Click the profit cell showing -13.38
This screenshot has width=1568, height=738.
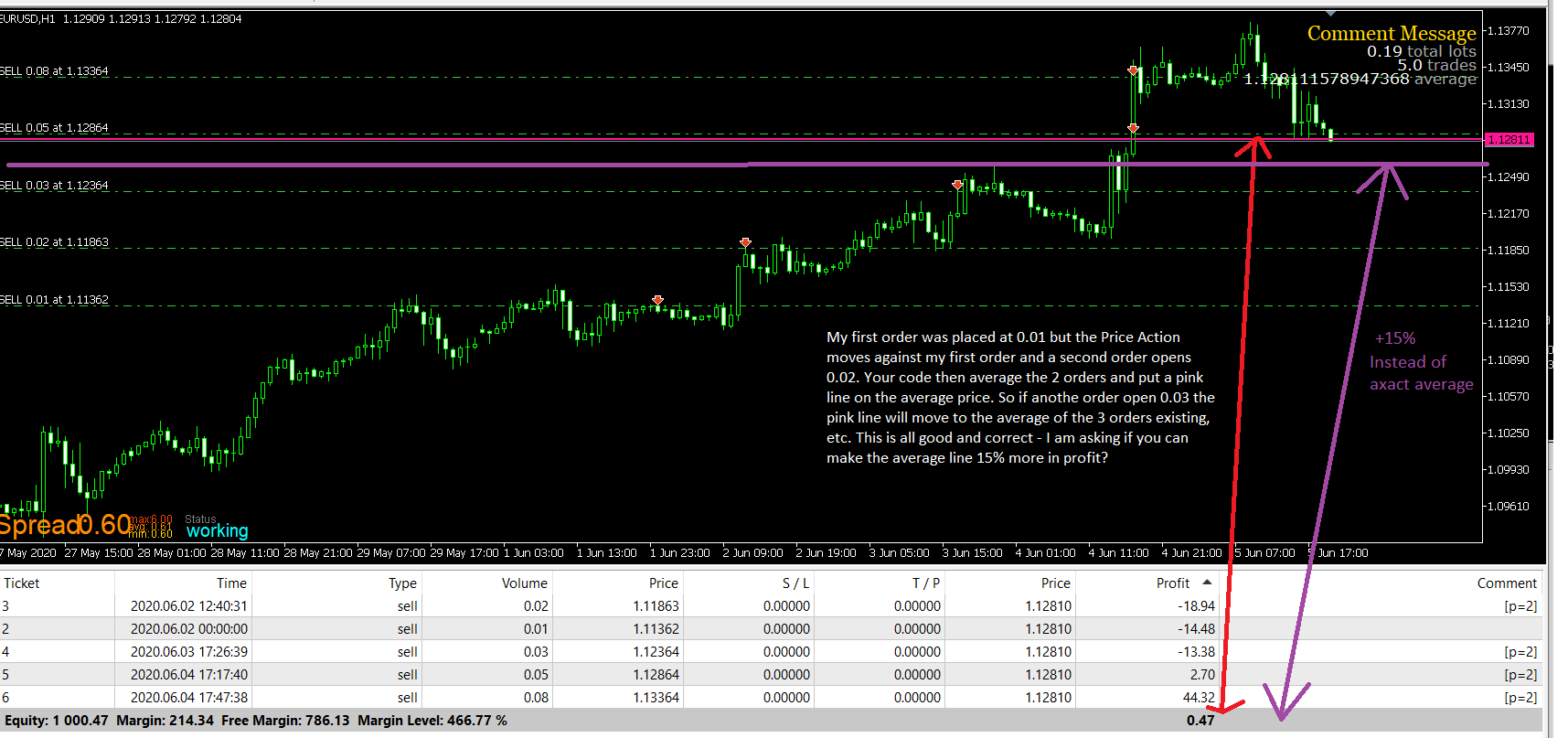tap(1196, 652)
